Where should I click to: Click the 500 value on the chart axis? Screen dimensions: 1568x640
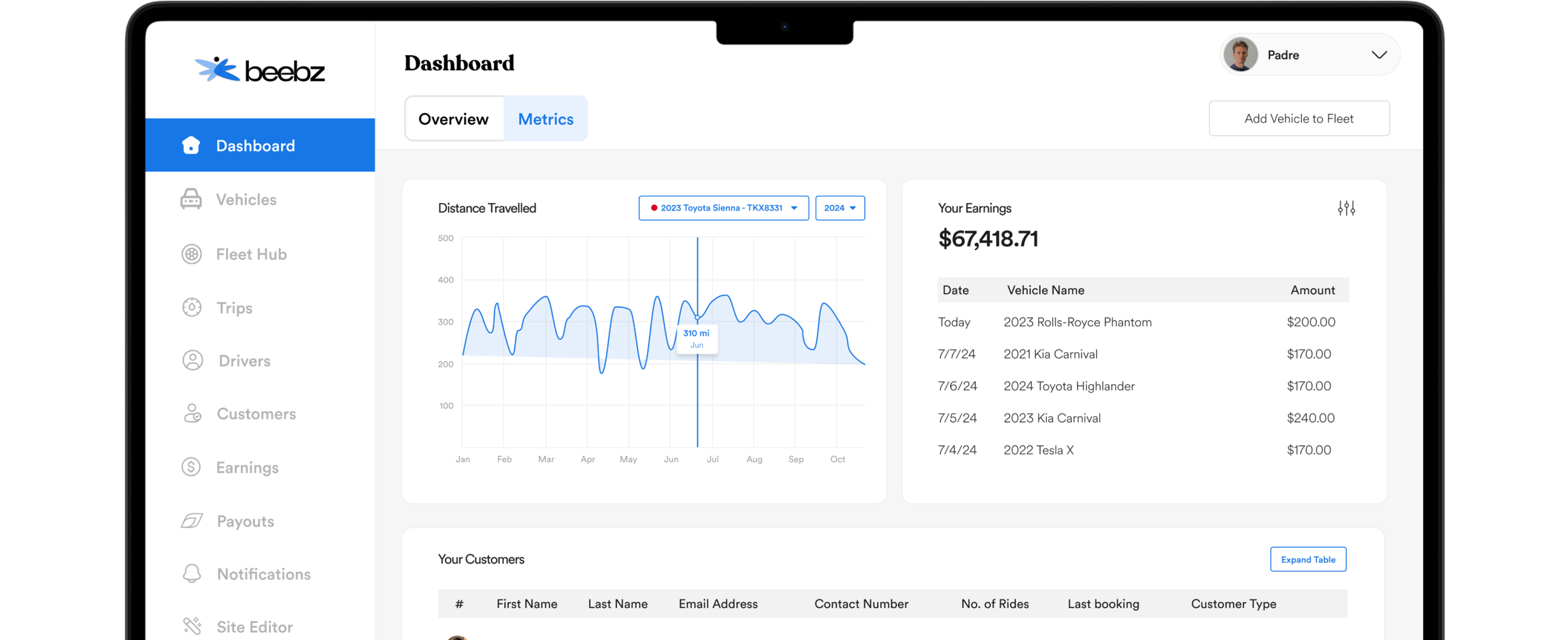(x=446, y=238)
